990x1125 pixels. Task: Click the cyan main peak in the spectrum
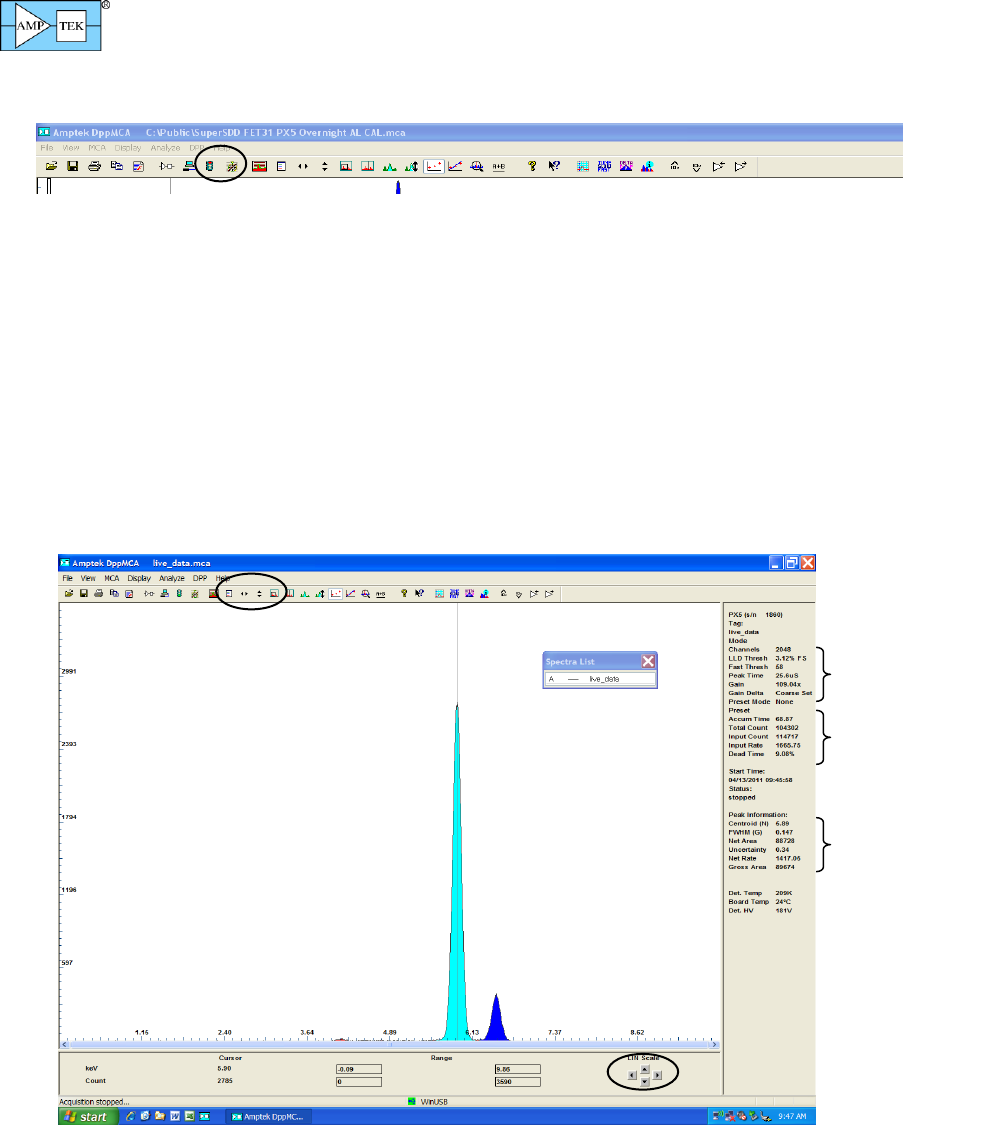(457, 897)
